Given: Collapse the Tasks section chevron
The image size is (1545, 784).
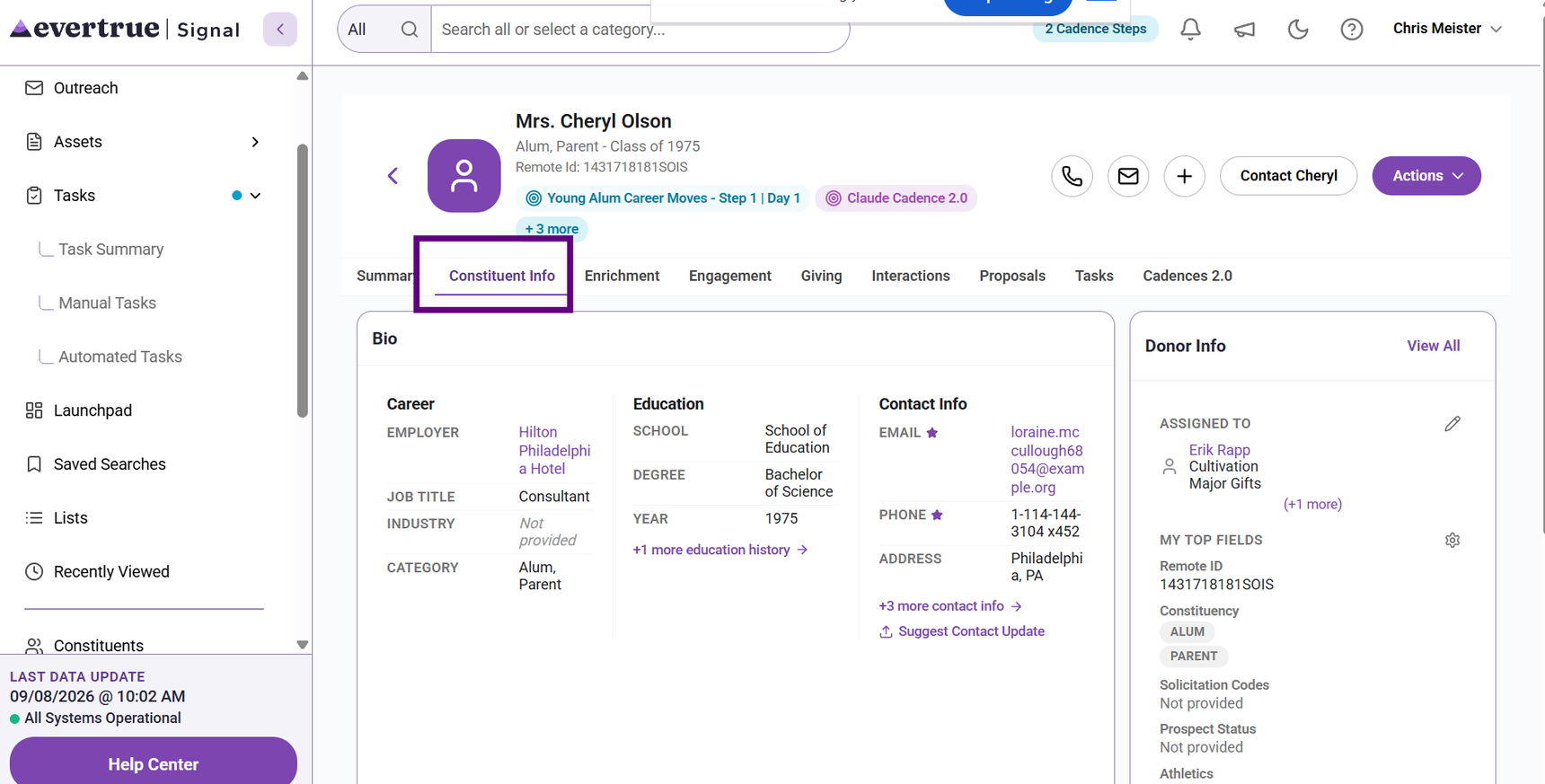Looking at the screenshot, I should 255,196.
